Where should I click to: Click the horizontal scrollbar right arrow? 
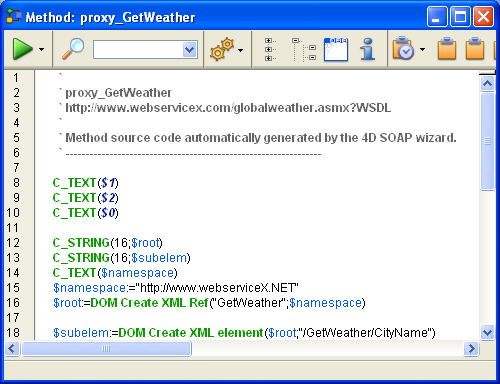(471, 349)
